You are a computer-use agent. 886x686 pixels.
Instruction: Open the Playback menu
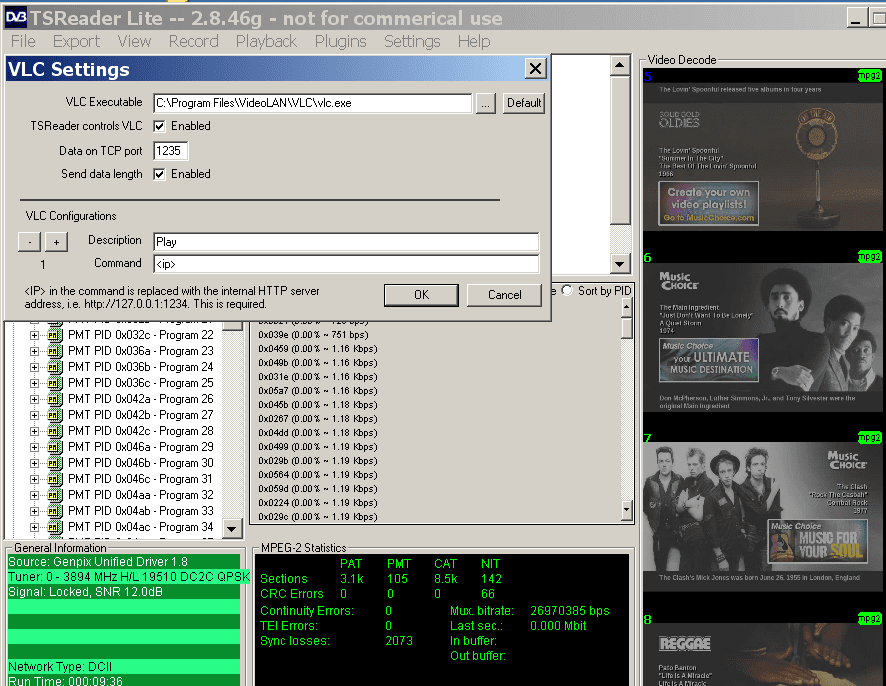coord(266,41)
